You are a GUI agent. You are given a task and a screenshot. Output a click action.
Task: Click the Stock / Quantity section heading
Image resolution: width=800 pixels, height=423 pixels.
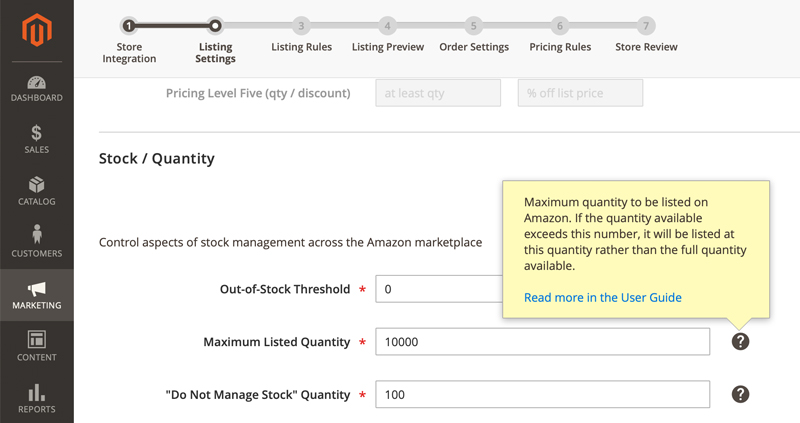pyautogui.click(x=157, y=159)
